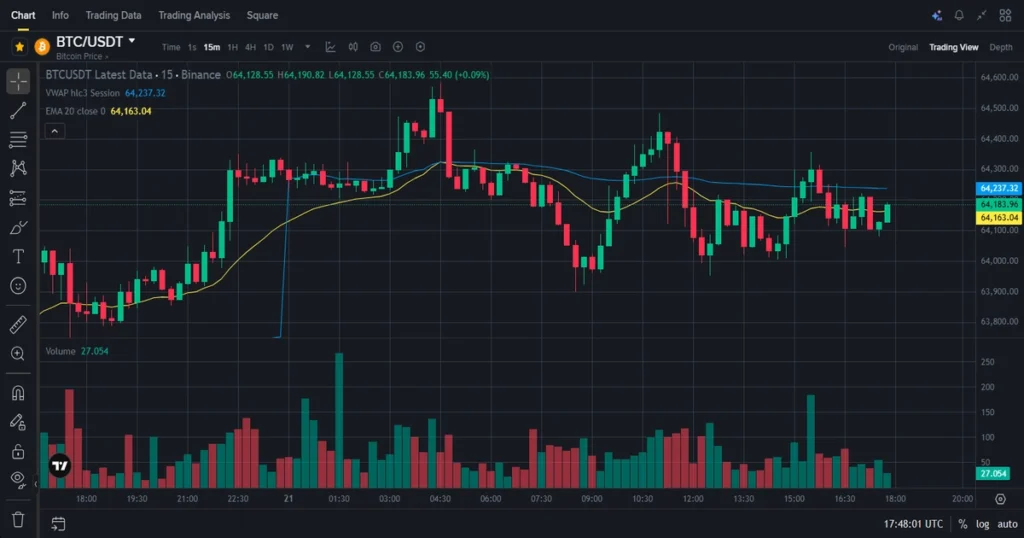Screen dimensions: 1024x538
Task: Lock all drawing tools
Action: pos(18,451)
